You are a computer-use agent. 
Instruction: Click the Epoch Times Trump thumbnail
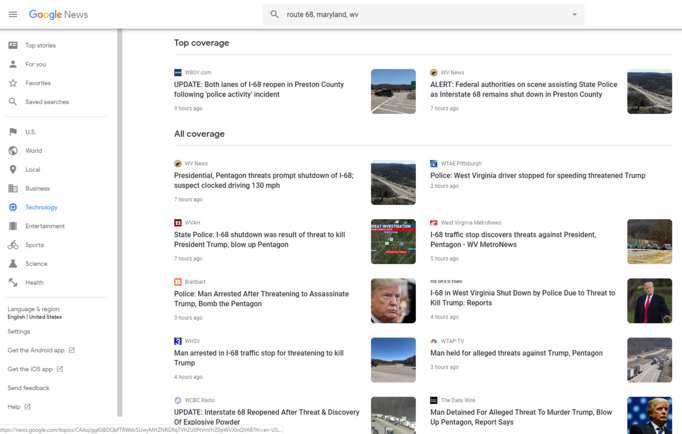[x=649, y=300]
